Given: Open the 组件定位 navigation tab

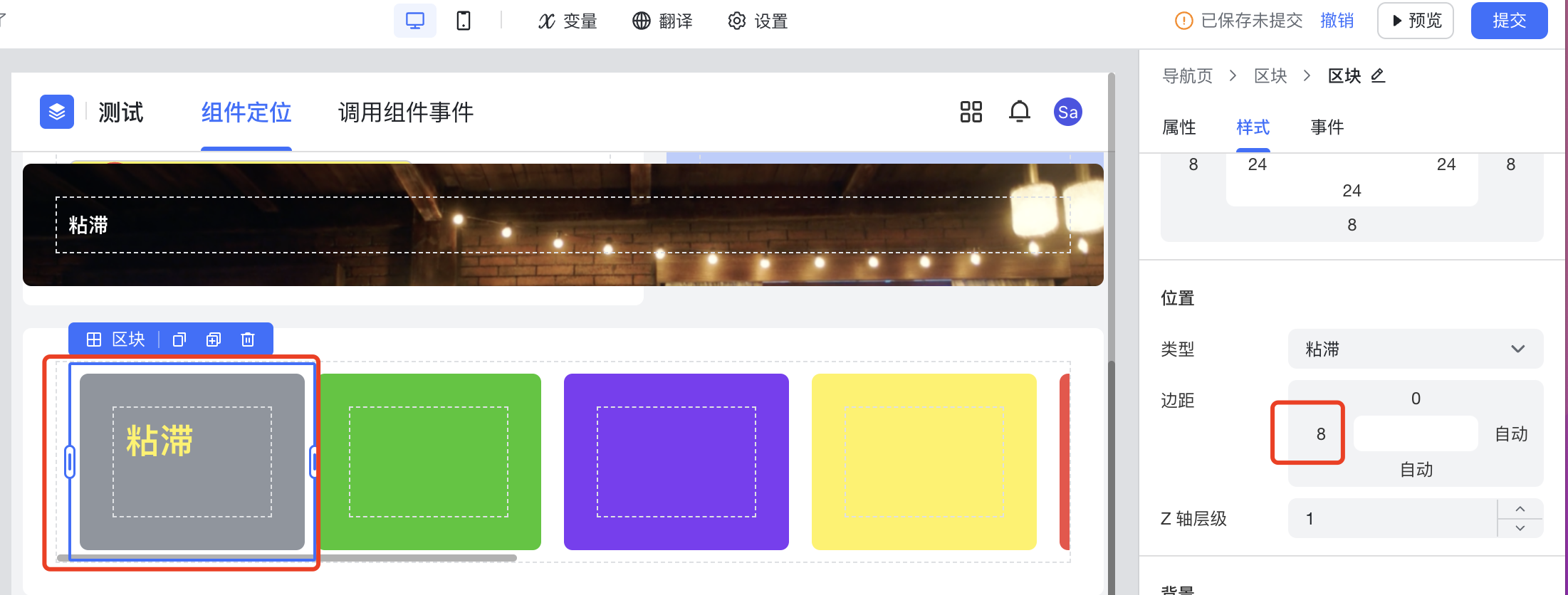Looking at the screenshot, I should (246, 112).
